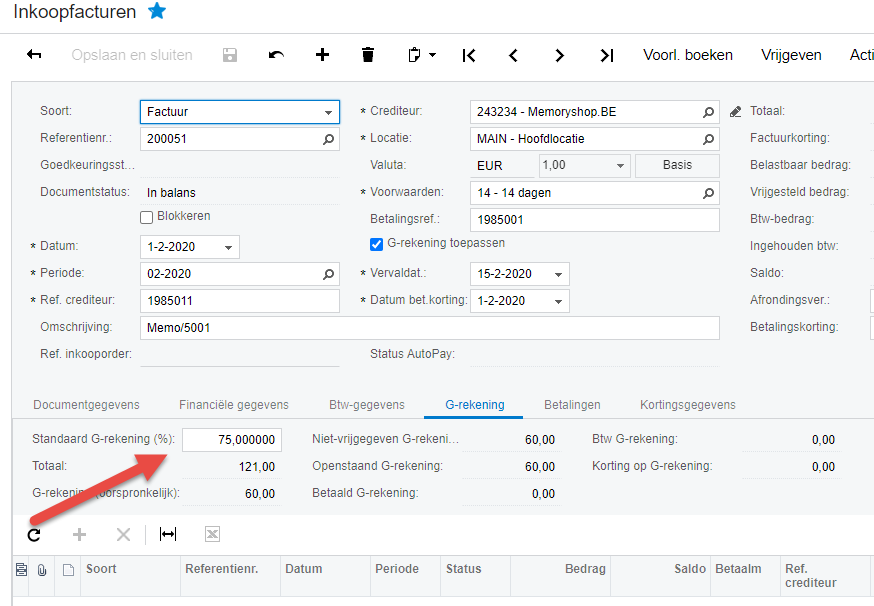Add a new invoice with the toolbar plus icon
Viewport: 874px width, 606px height.
coord(322,55)
